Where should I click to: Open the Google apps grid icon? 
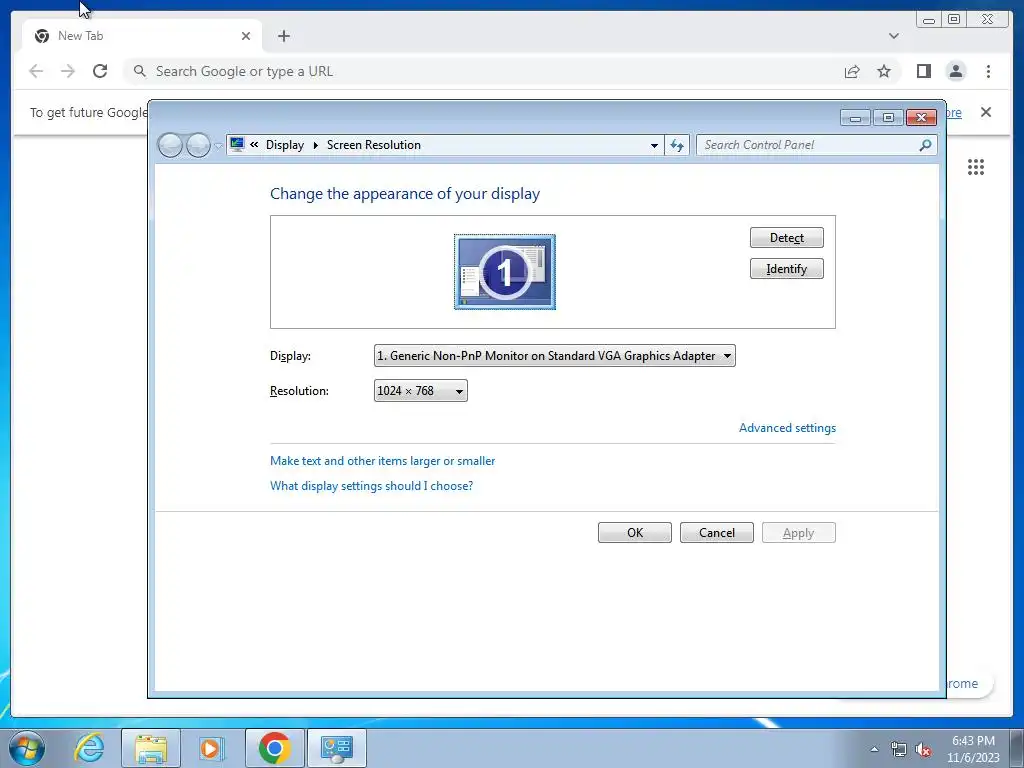coord(976,167)
